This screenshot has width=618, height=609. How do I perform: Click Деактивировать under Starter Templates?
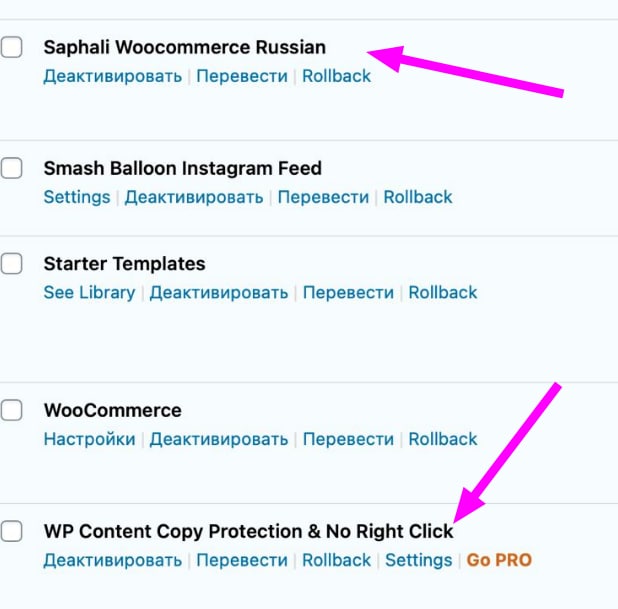[x=219, y=293]
